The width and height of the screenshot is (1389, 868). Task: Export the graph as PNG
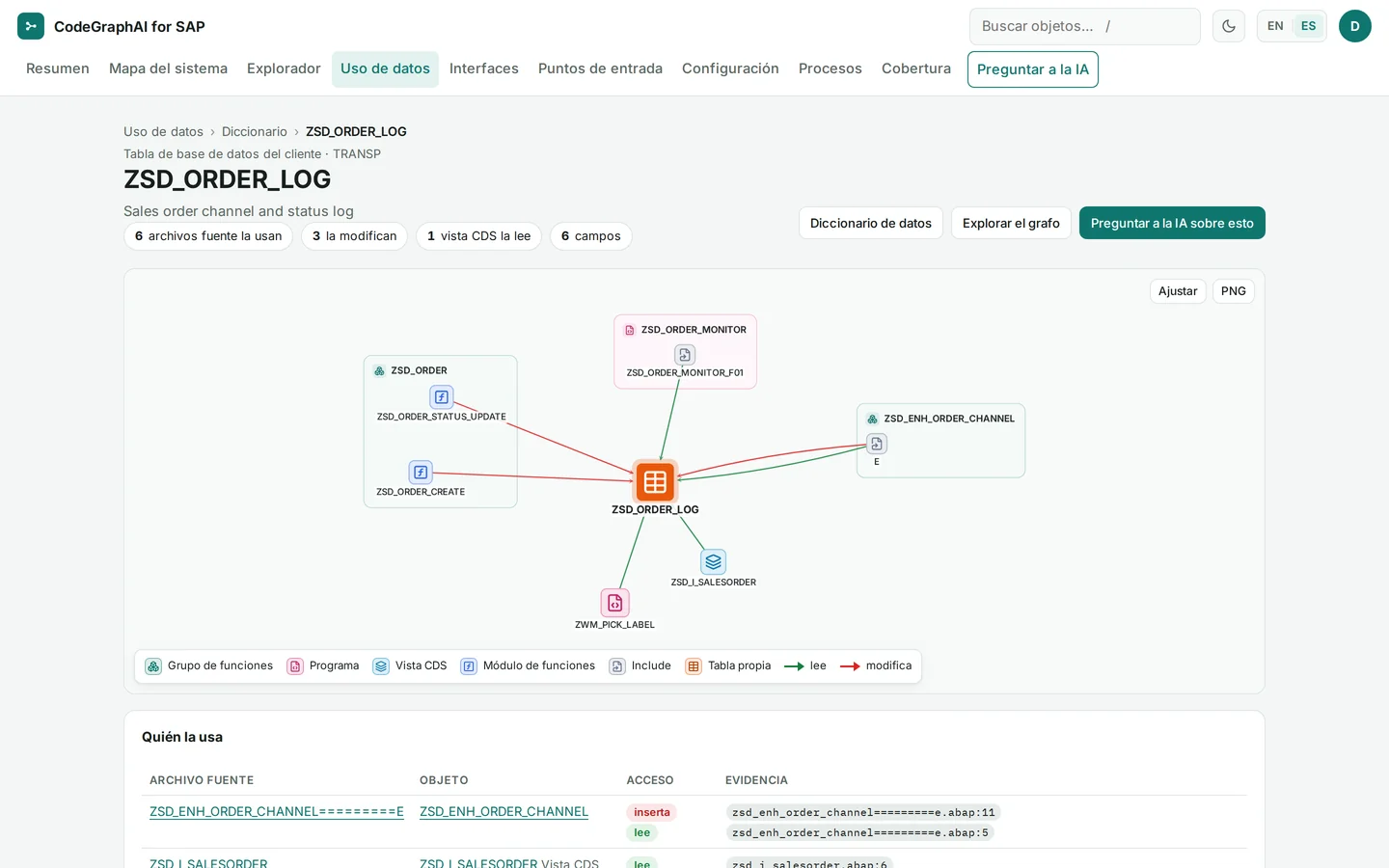[1234, 291]
